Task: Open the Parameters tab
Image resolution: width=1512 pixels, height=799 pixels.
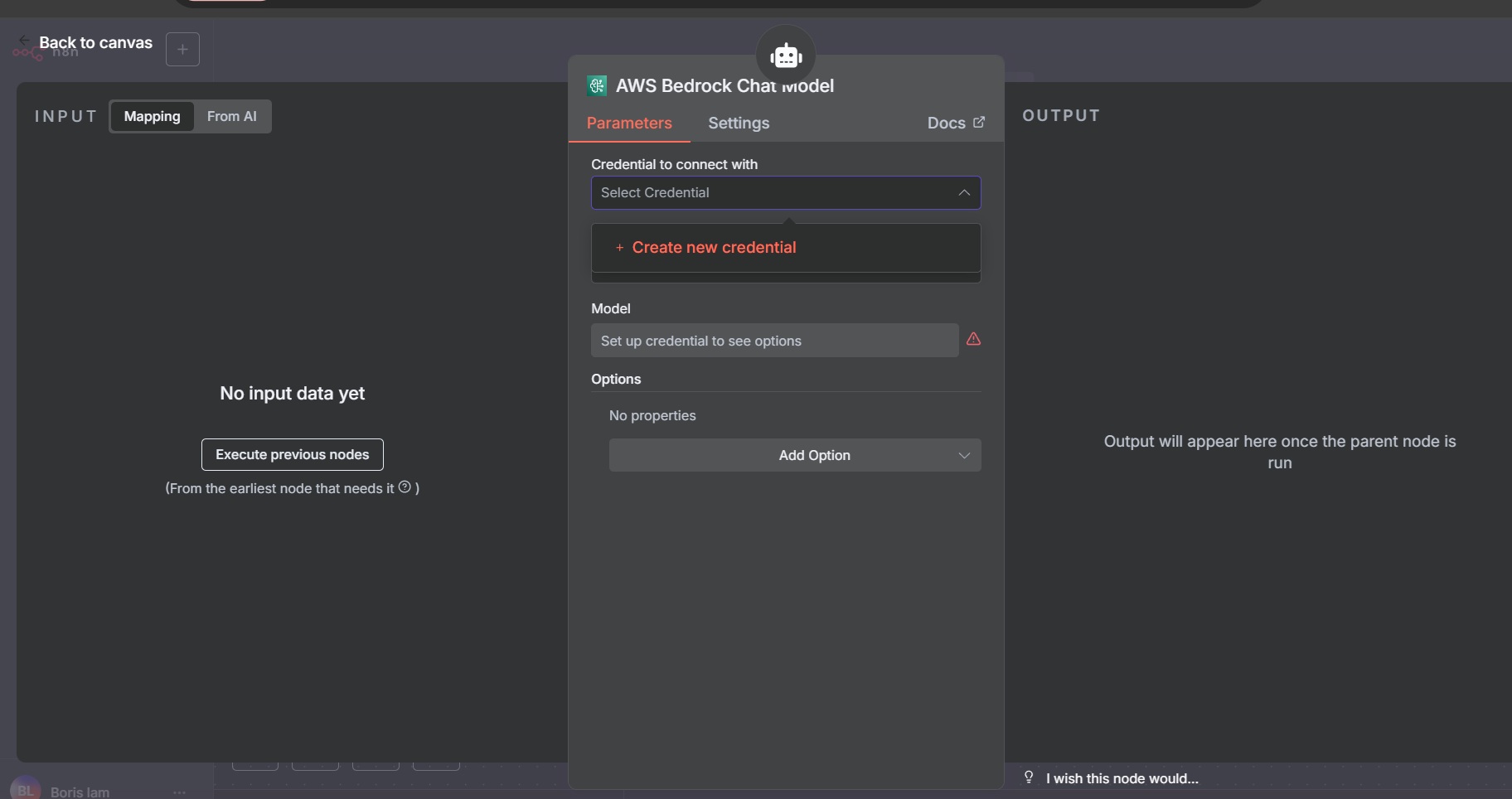Action: click(629, 123)
